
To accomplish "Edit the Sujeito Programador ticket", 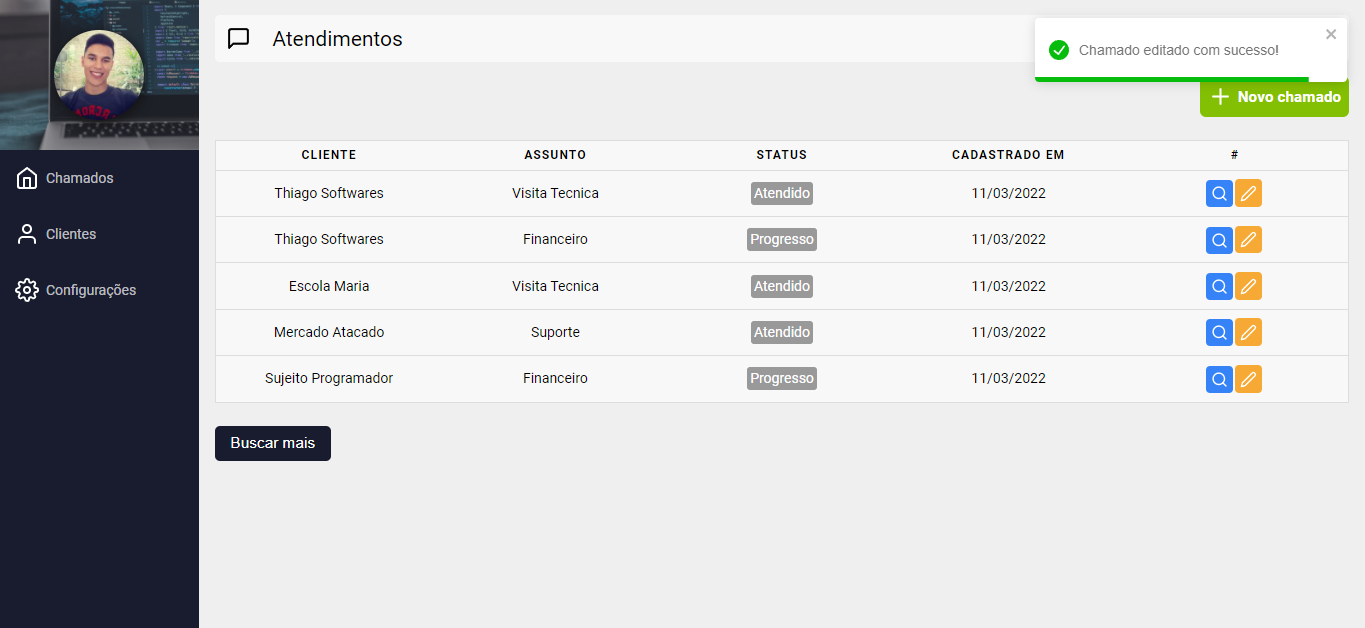I will coord(1248,379).
